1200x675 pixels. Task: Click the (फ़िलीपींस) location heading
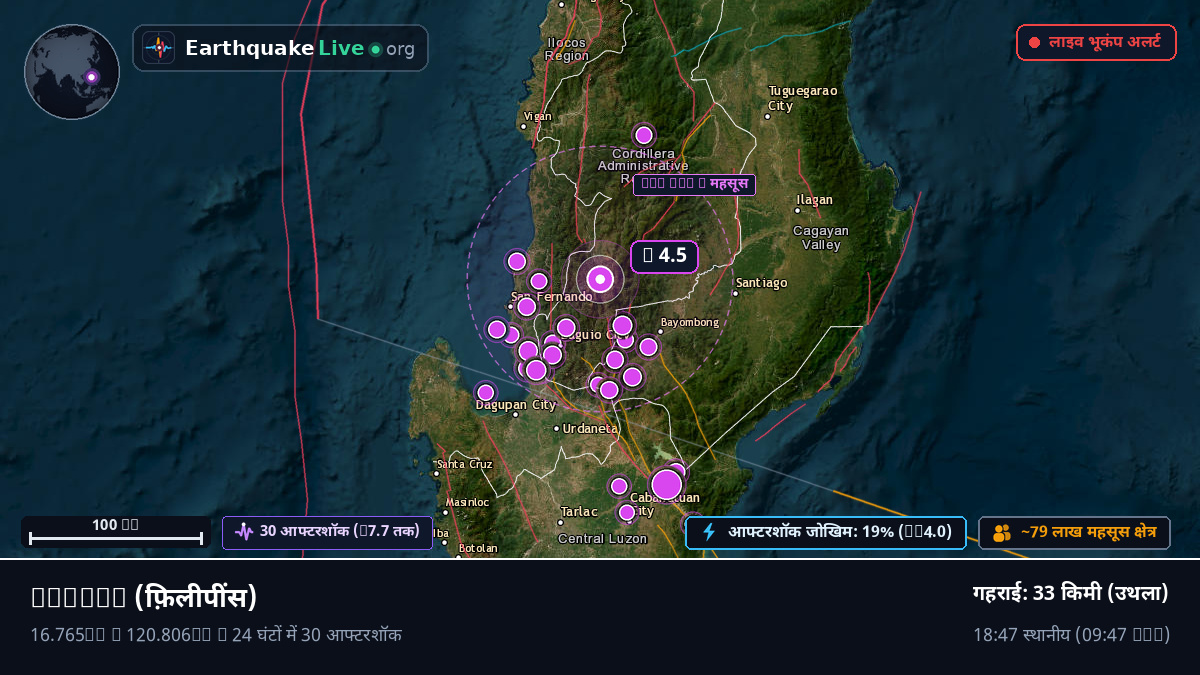point(196,597)
